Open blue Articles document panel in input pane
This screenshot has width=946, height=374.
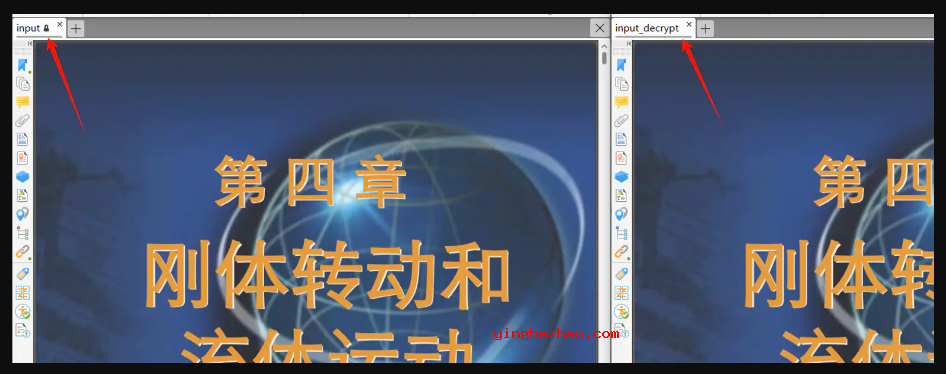22,139
